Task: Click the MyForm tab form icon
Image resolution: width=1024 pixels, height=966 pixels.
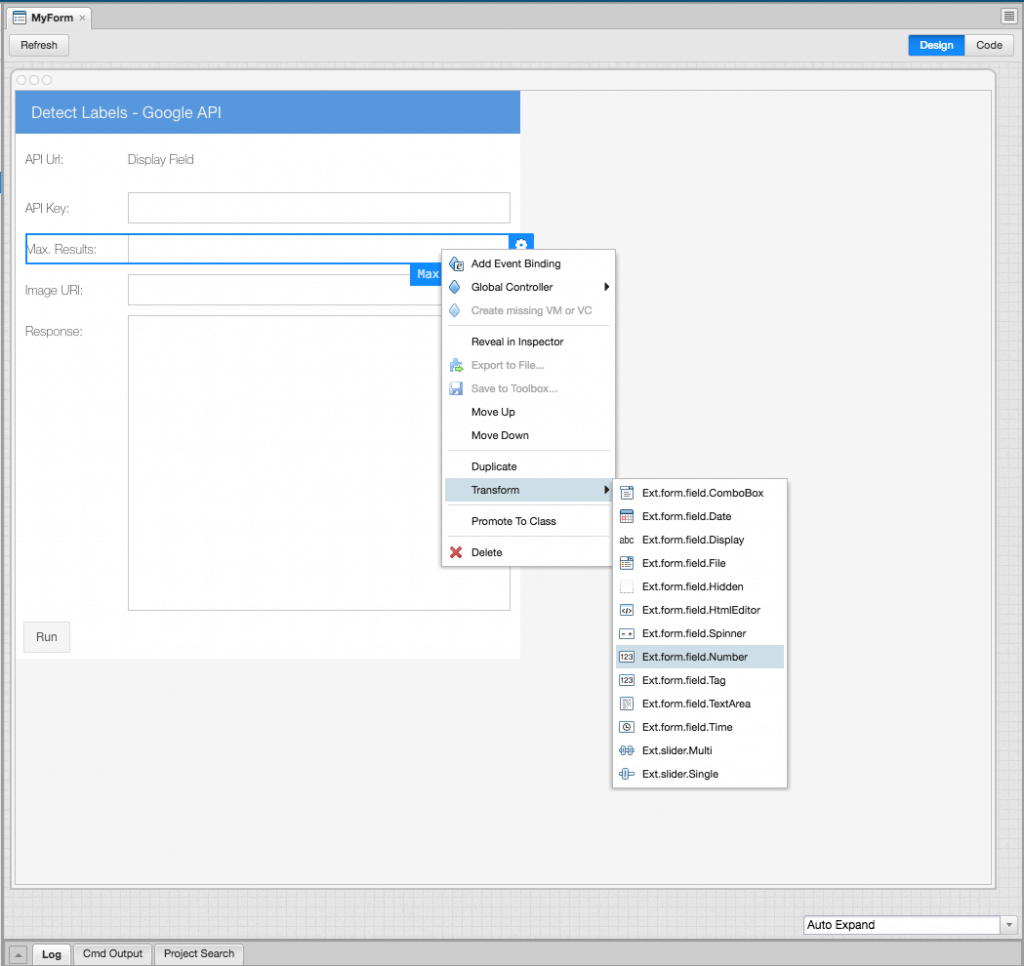Action: [20, 18]
